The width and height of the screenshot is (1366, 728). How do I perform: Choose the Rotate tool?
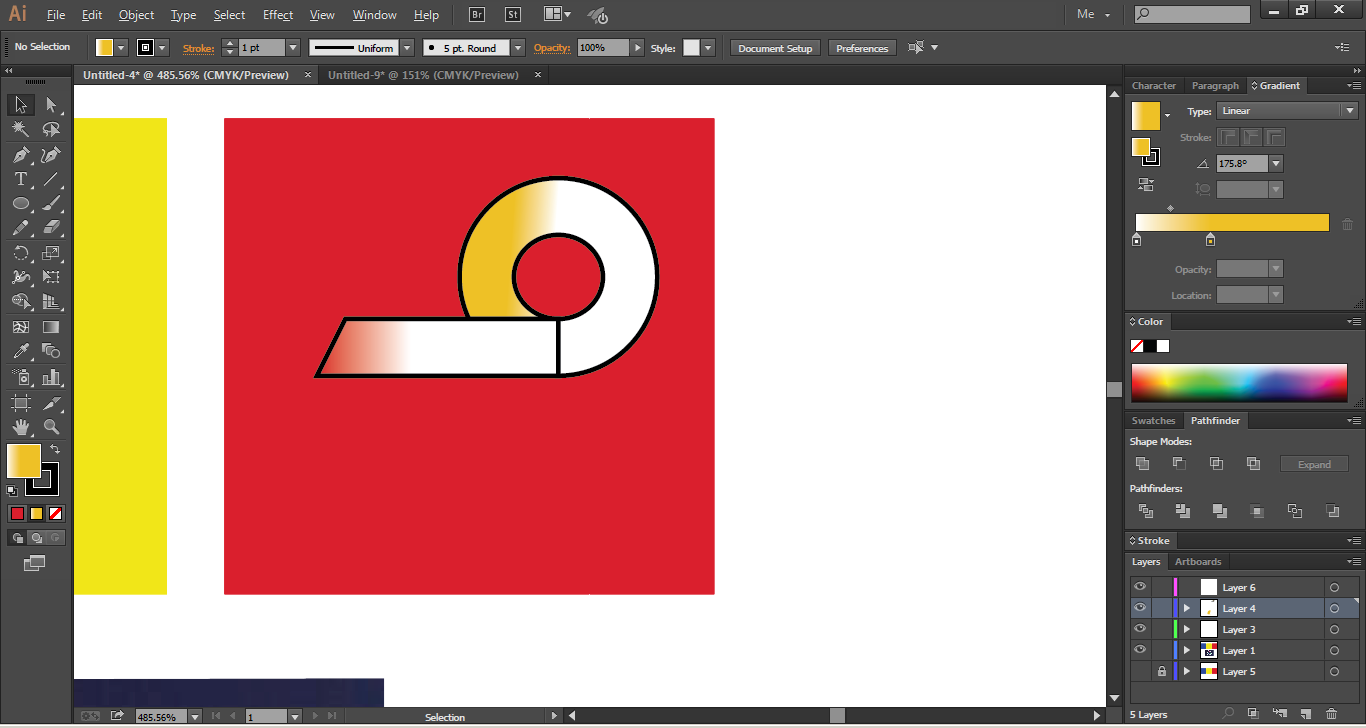point(21,253)
